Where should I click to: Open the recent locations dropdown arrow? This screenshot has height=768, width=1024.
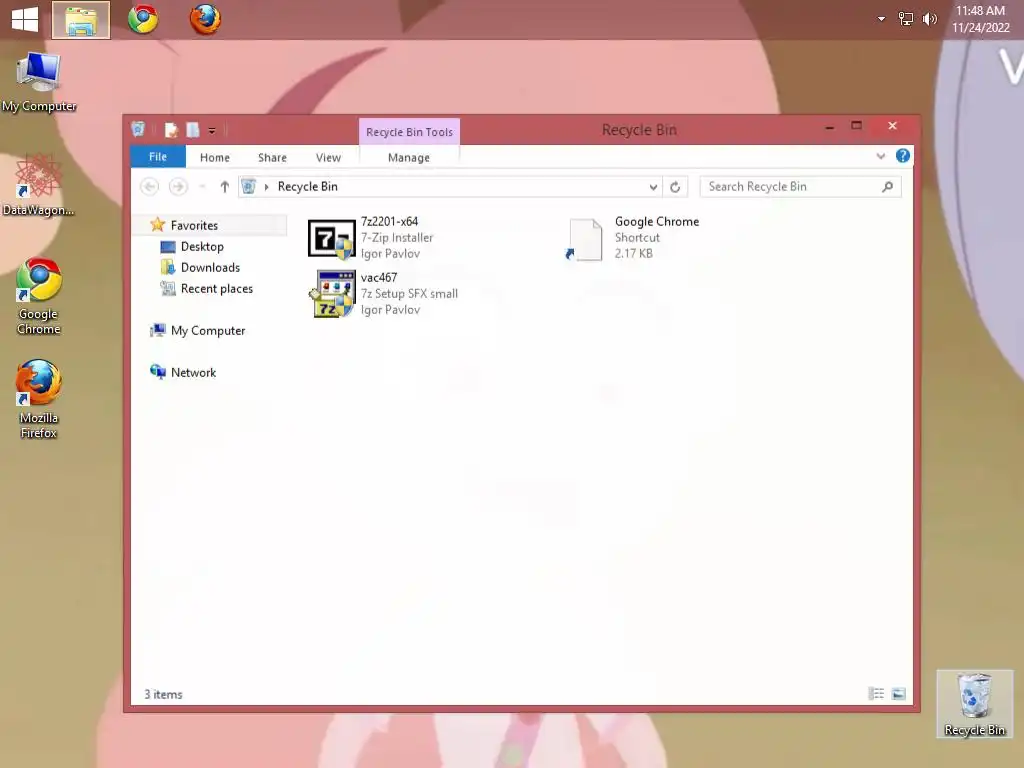[202, 187]
